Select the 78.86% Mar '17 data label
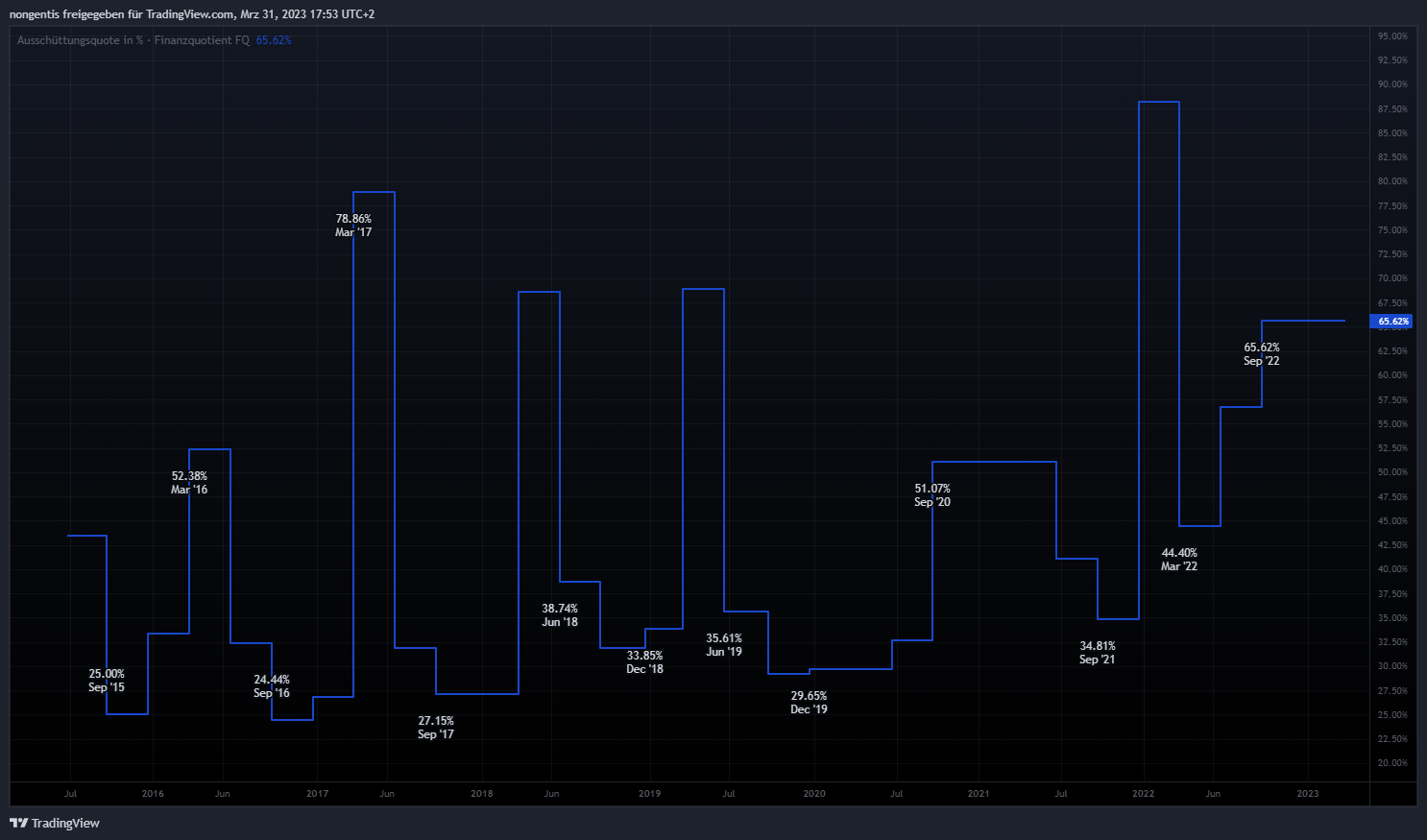Image resolution: width=1427 pixels, height=840 pixels. 353,226
